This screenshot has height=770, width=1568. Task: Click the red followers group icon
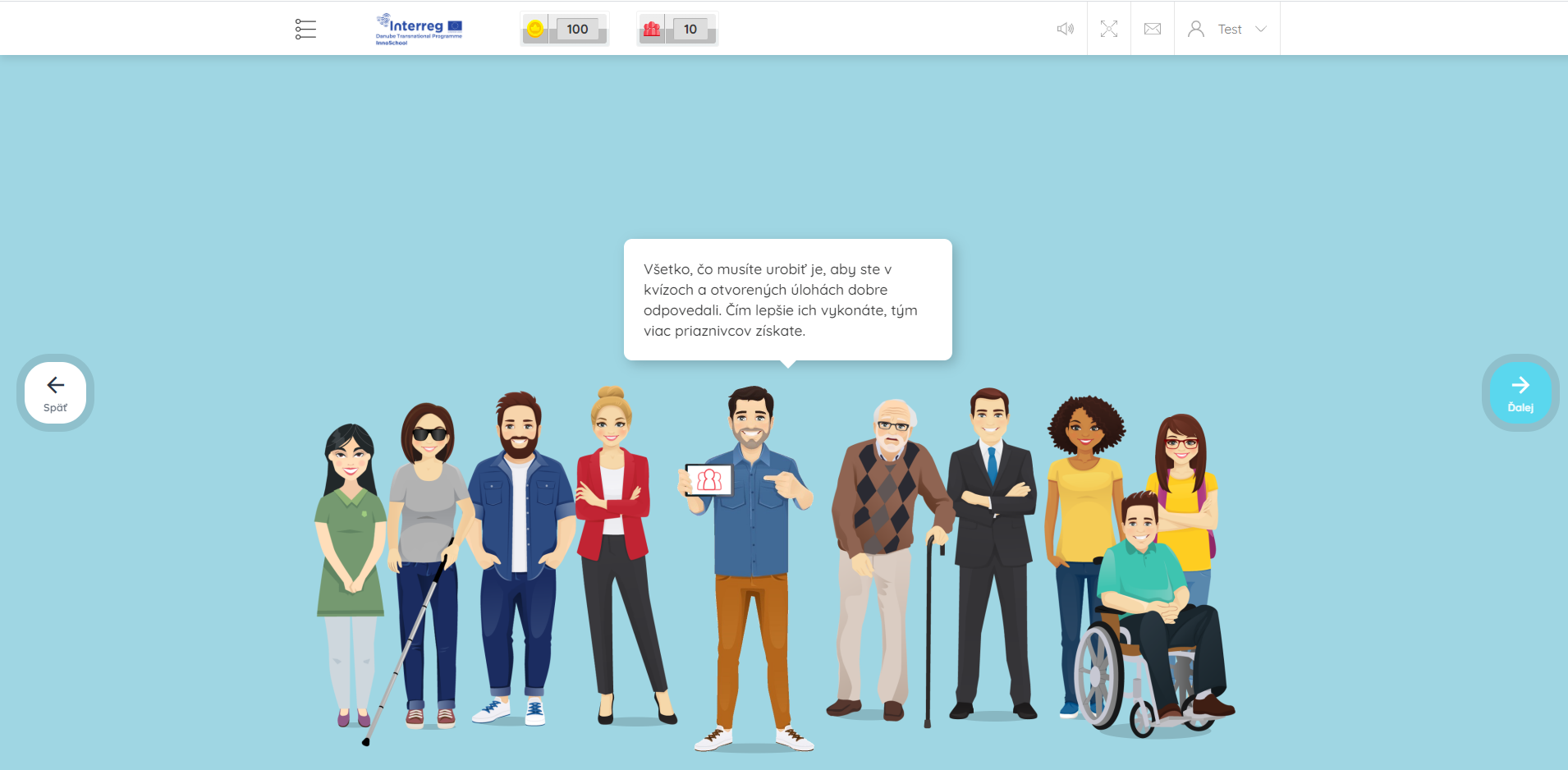[652, 30]
